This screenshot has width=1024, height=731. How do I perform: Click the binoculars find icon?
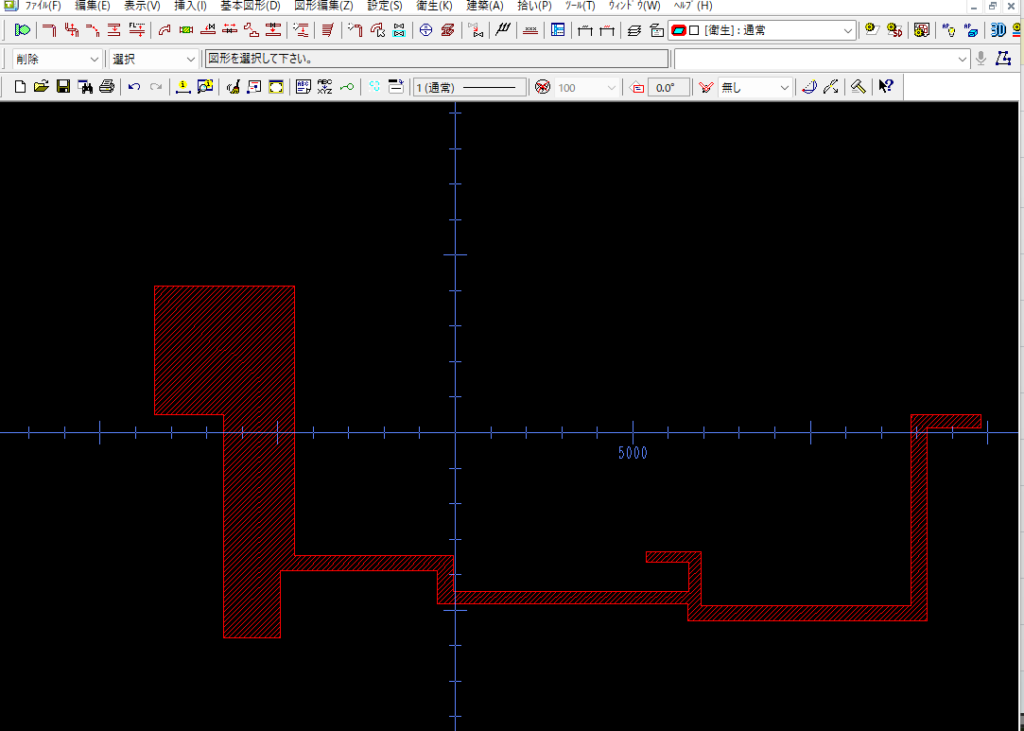click(85, 88)
